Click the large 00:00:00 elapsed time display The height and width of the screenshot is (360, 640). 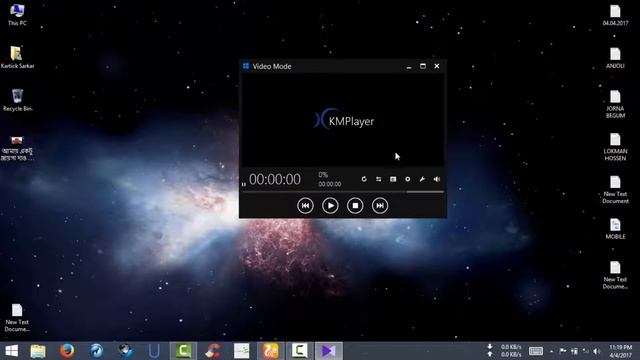point(275,179)
